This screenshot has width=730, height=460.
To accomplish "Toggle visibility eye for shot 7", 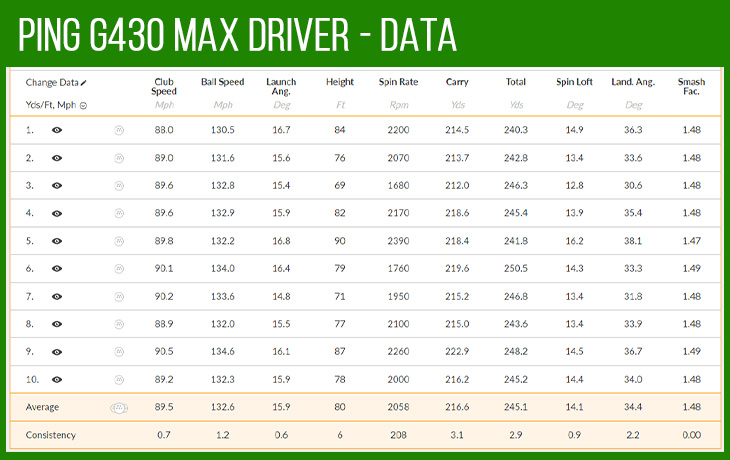I will (57, 297).
